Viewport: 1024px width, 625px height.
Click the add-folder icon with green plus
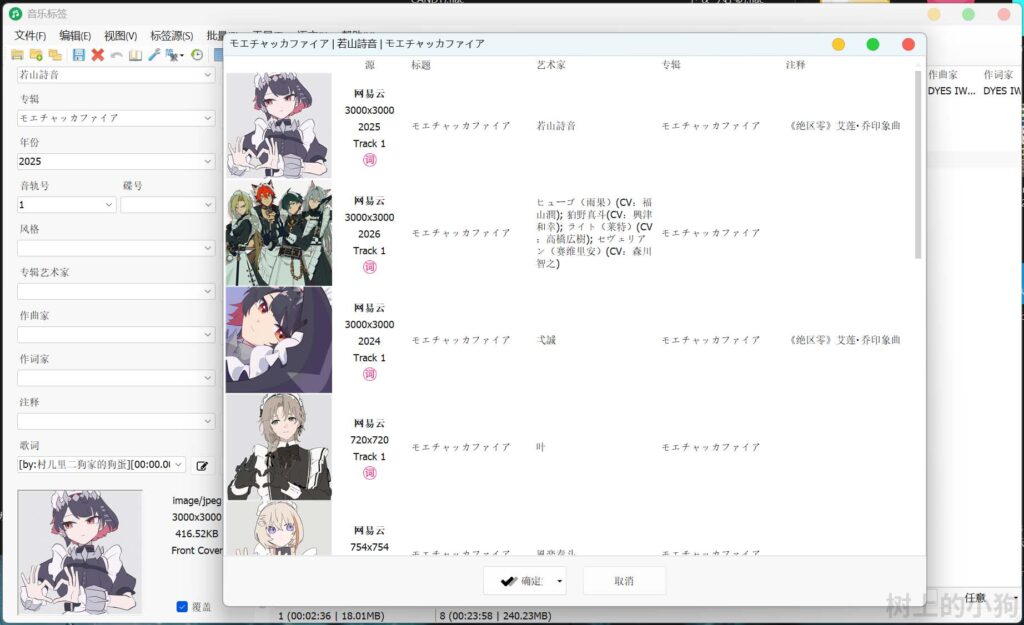(36, 56)
